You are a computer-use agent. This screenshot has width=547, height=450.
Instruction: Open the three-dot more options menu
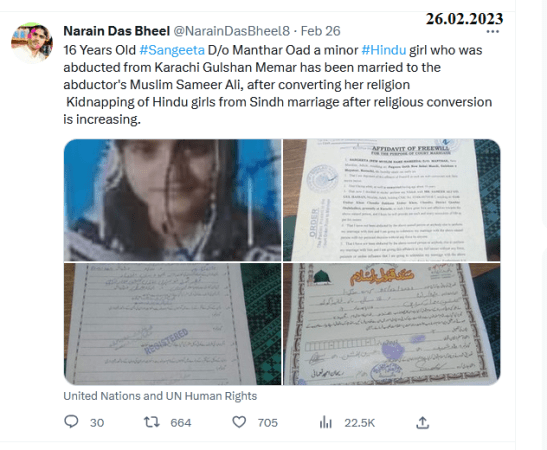coord(493,32)
